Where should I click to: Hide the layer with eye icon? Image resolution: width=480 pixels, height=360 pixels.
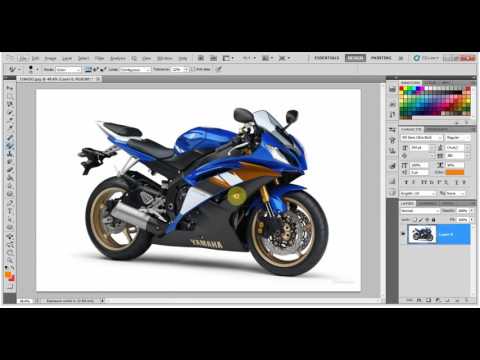click(x=403, y=234)
